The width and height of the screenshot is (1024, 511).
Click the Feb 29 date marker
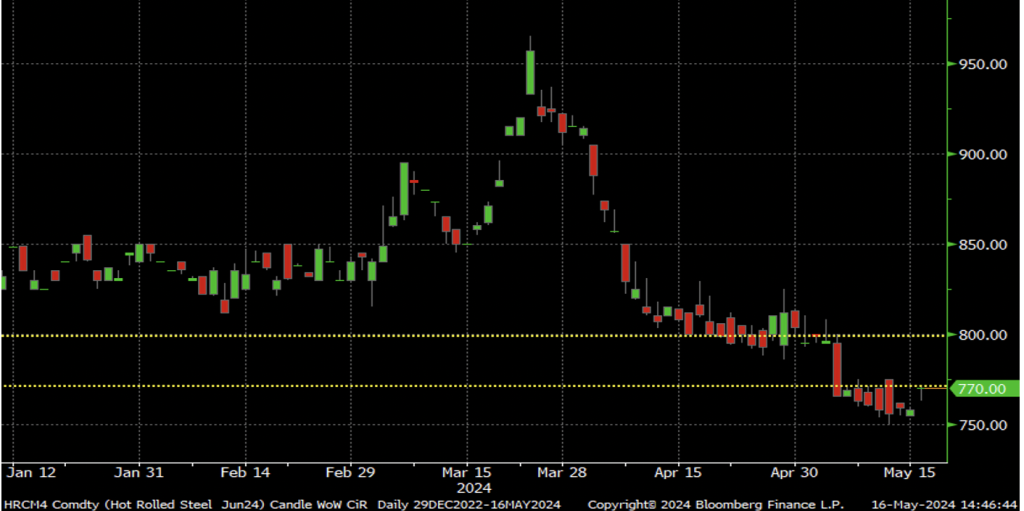point(350,471)
